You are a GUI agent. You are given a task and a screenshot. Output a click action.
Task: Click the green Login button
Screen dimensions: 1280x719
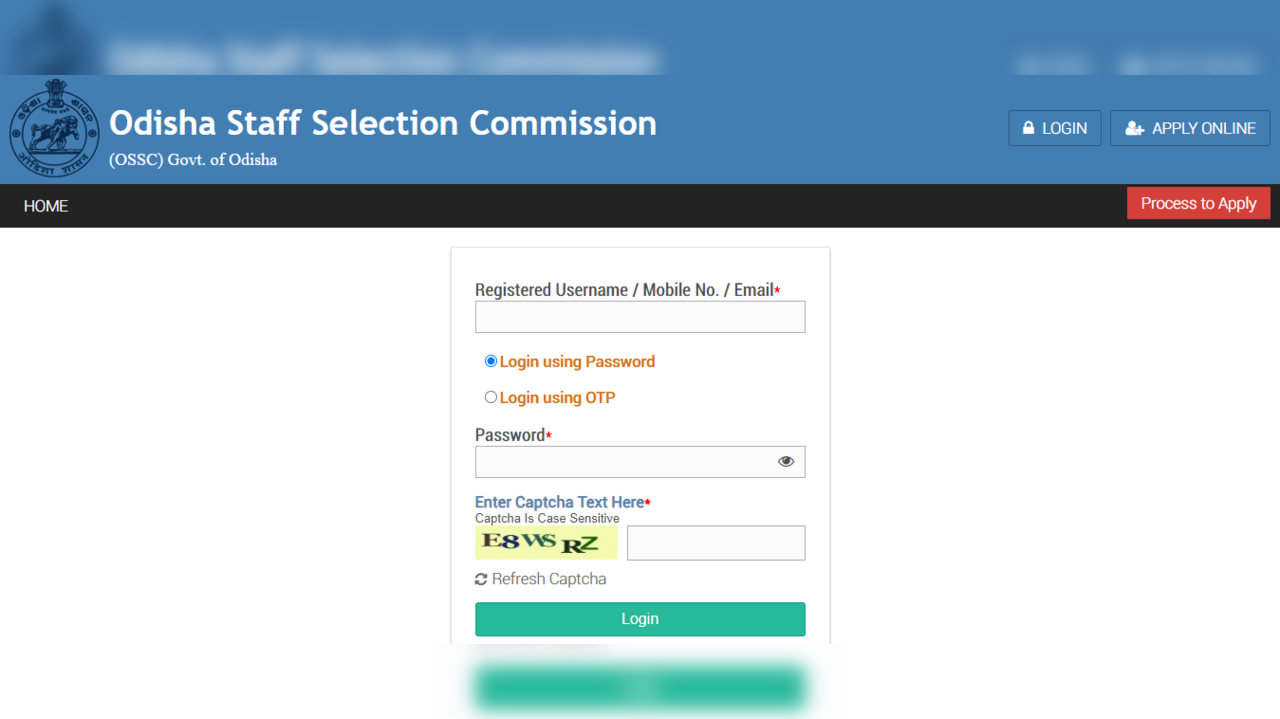pos(639,619)
